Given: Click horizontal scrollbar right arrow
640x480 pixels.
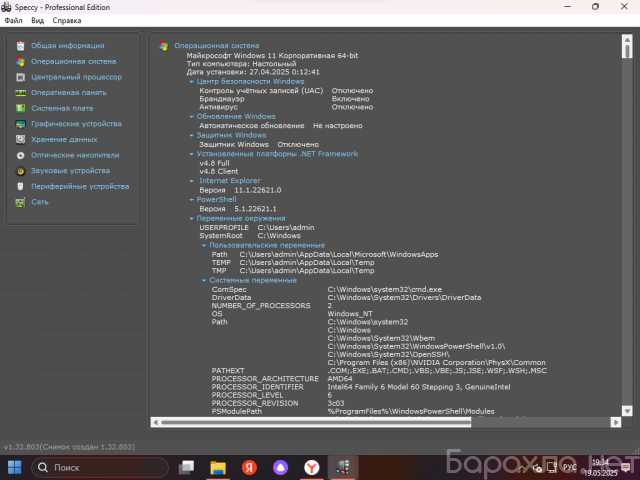Looking at the screenshot, I should point(616,422).
